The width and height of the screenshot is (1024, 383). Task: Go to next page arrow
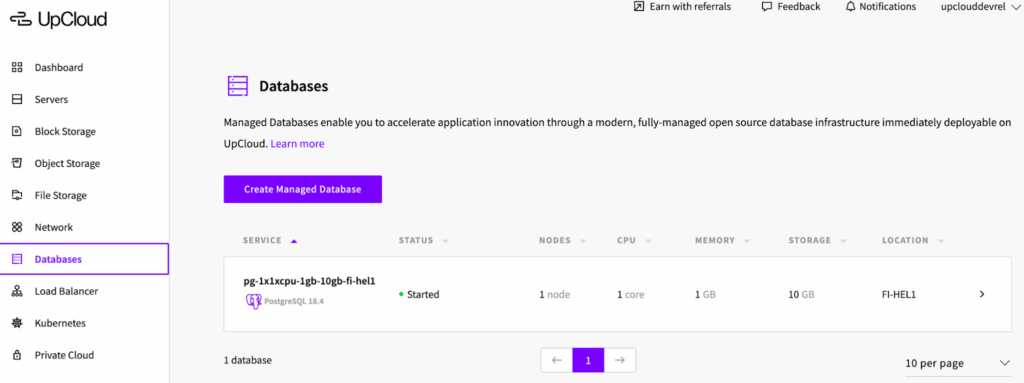click(x=620, y=360)
